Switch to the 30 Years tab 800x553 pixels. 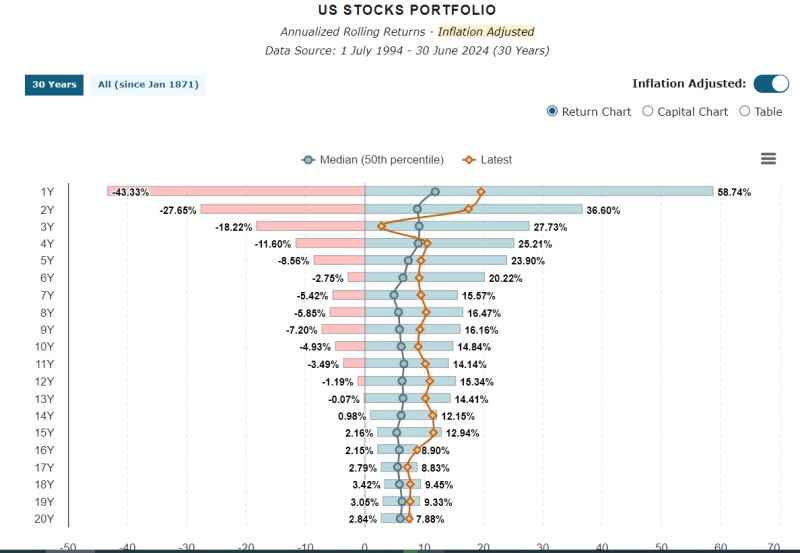(54, 85)
